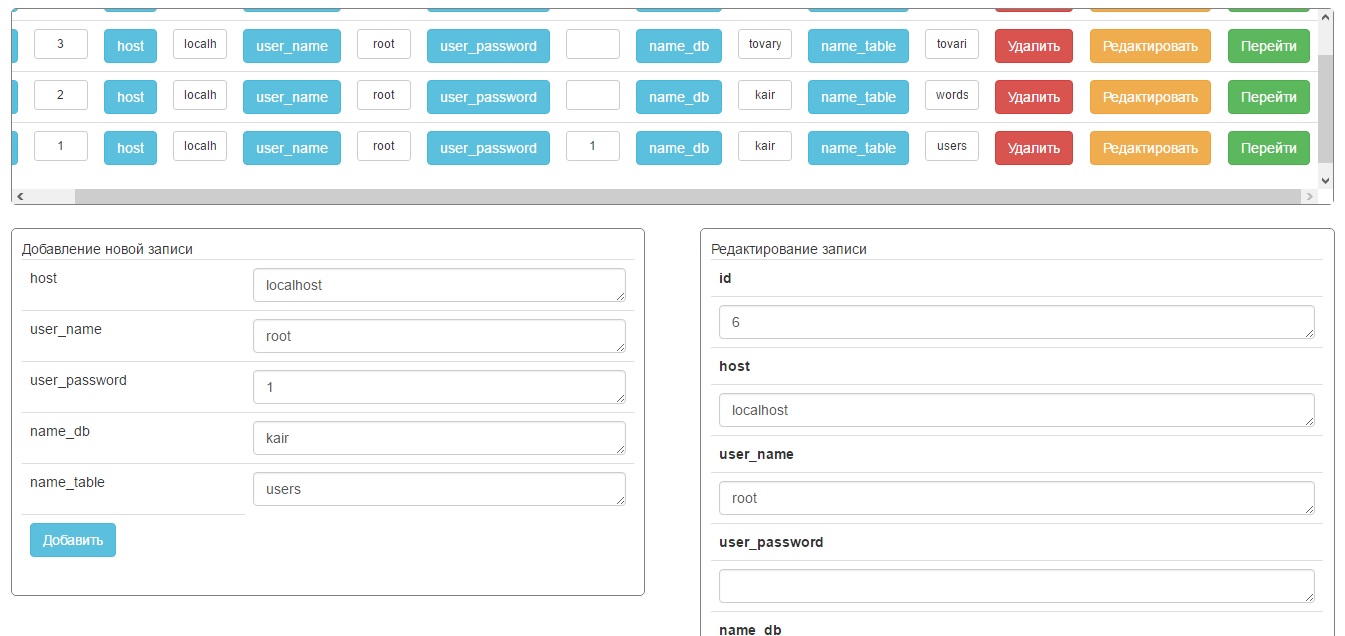Click name_db label in tovary row
The height and width of the screenshot is (636, 1345).
[x=679, y=46]
